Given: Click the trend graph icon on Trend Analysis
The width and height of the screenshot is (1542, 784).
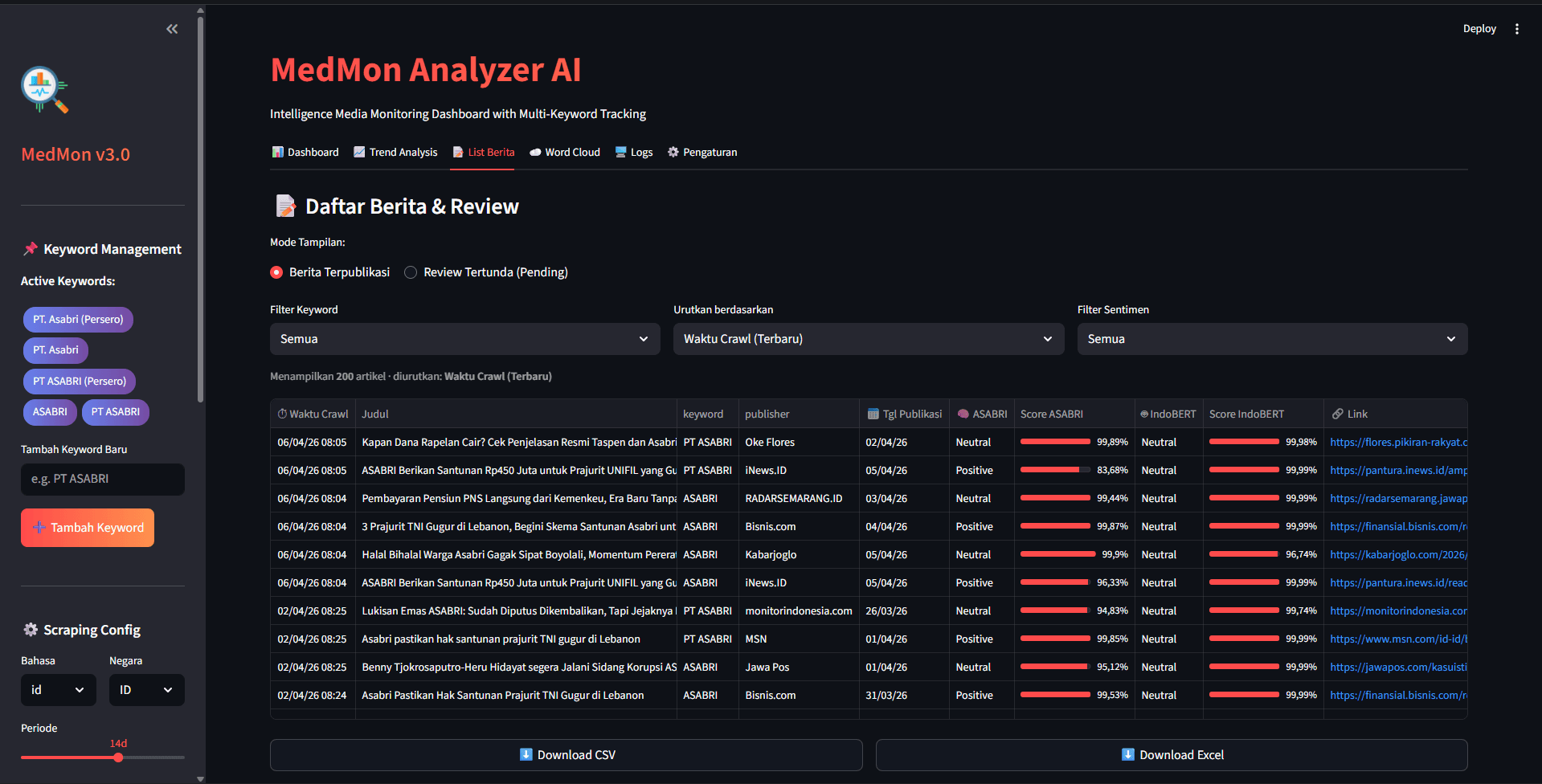Looking at the screenshot, I should (359, 152).
